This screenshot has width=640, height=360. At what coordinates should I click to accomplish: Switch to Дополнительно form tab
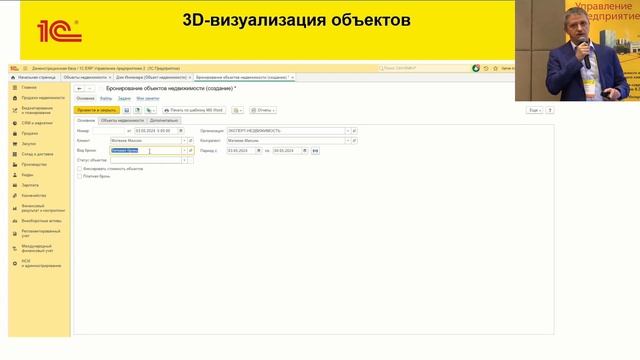click(164, 120)
